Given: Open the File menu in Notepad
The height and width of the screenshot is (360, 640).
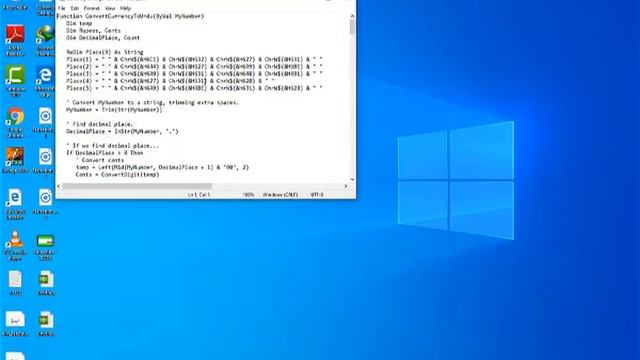Looking at the screenshot, I should point(62,8).
